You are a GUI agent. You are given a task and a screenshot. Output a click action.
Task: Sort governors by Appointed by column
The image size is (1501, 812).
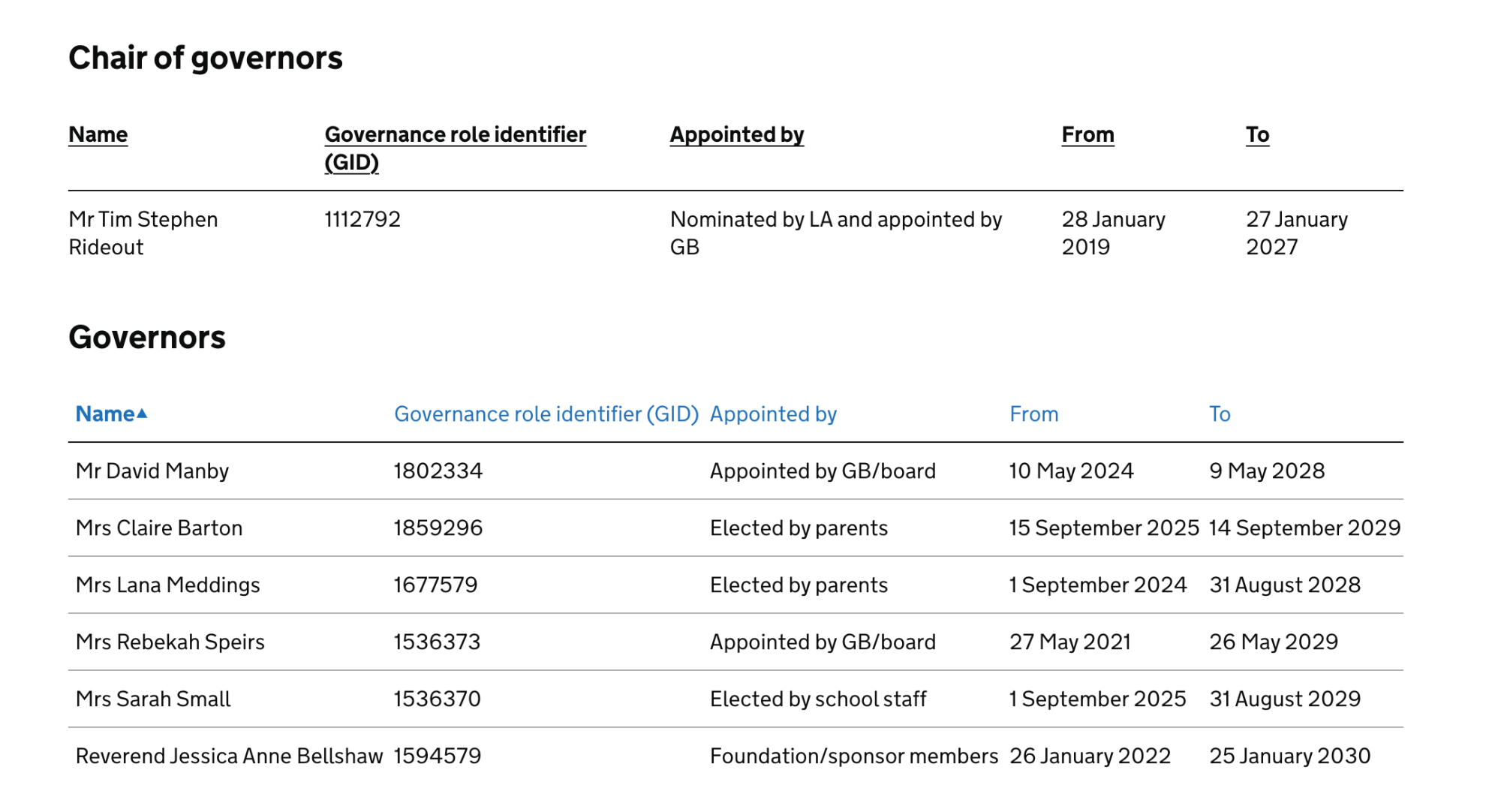[x=772, y=414]
